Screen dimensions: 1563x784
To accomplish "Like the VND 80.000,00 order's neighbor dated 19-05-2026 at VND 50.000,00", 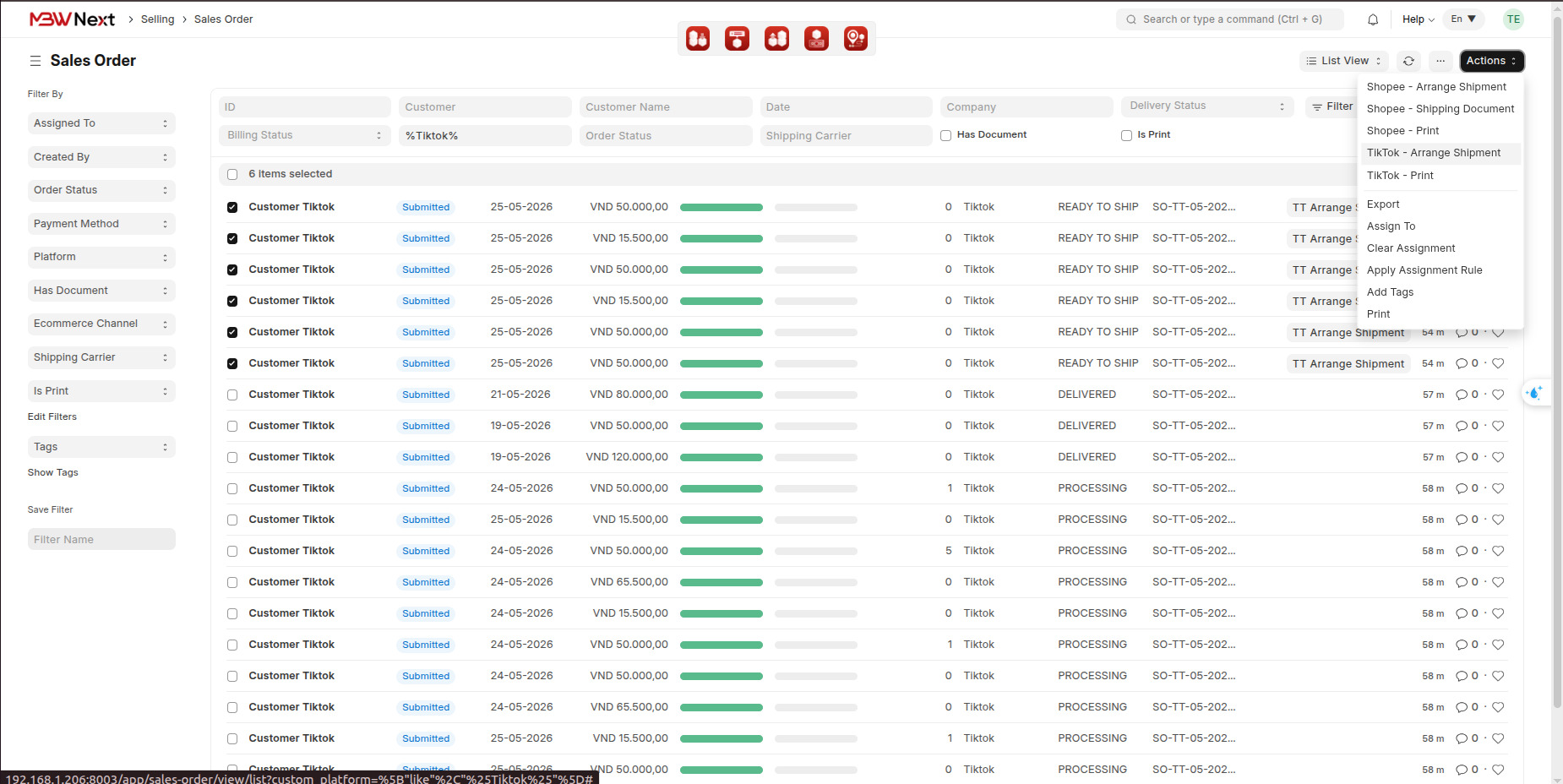I will [x=1498, y=426].
